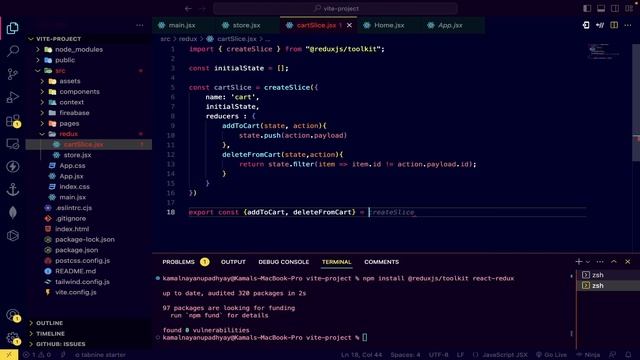Viewport: 640px width, 360px height.
Task: Toggle the secondary side bar layout icon
Action: (615, 9)
